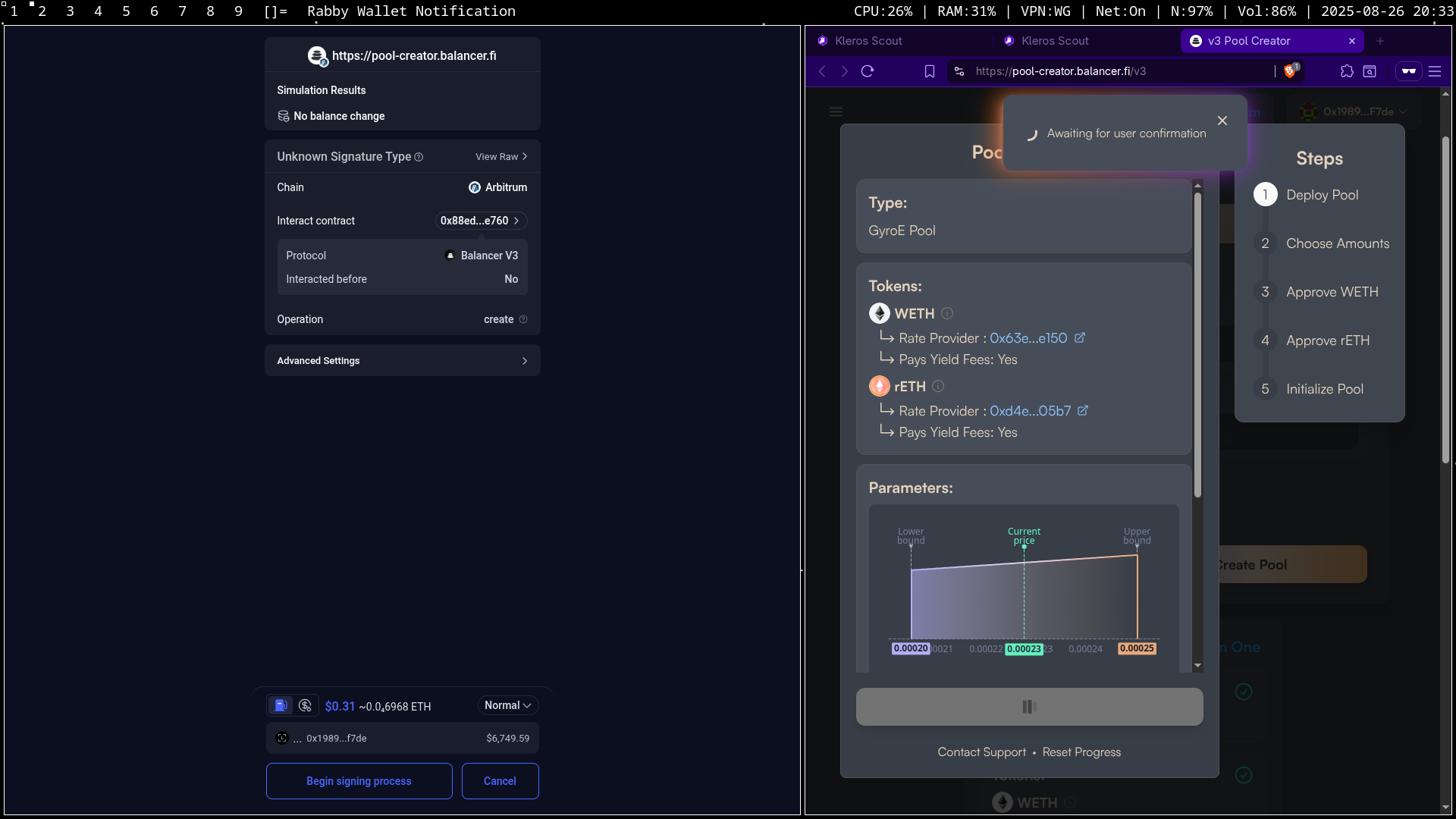Click the loading deploy button in modal
The height and width of the screenshot is (819, 1456).
(1029, 707)
